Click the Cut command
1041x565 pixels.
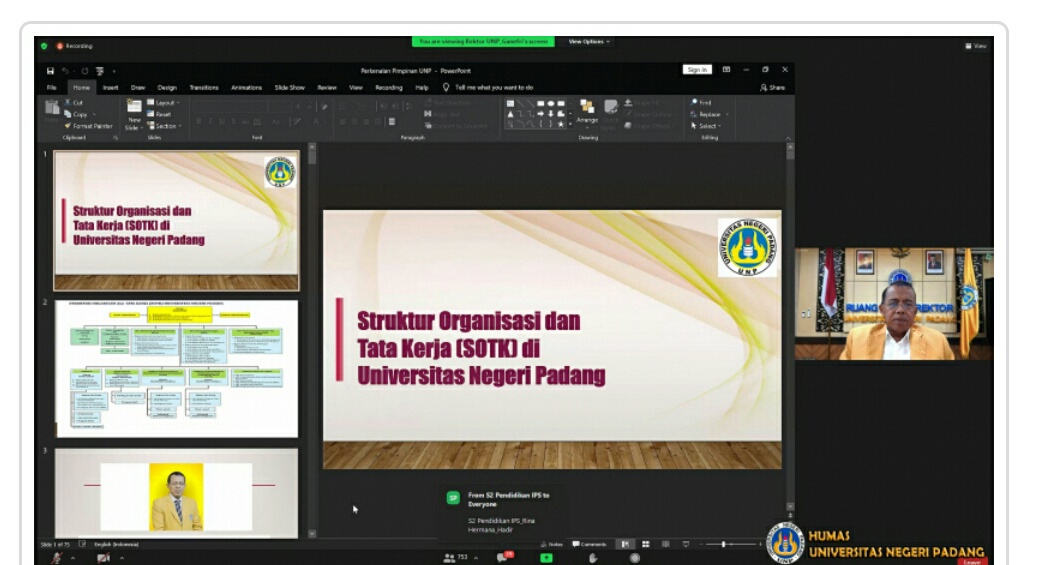point(76,102)
